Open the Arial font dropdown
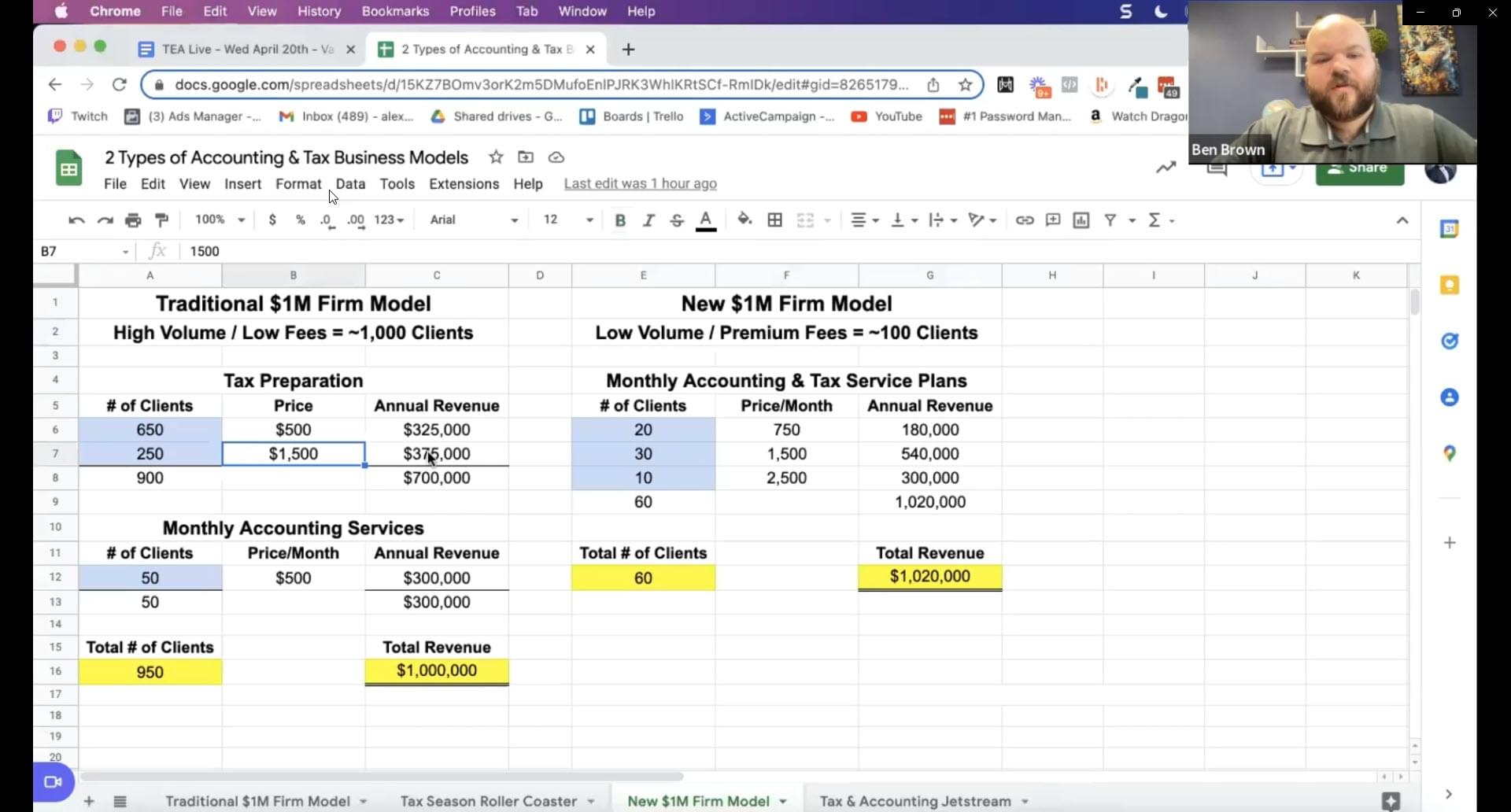This screenshot has height=812, width=1511. pos(473,220)
